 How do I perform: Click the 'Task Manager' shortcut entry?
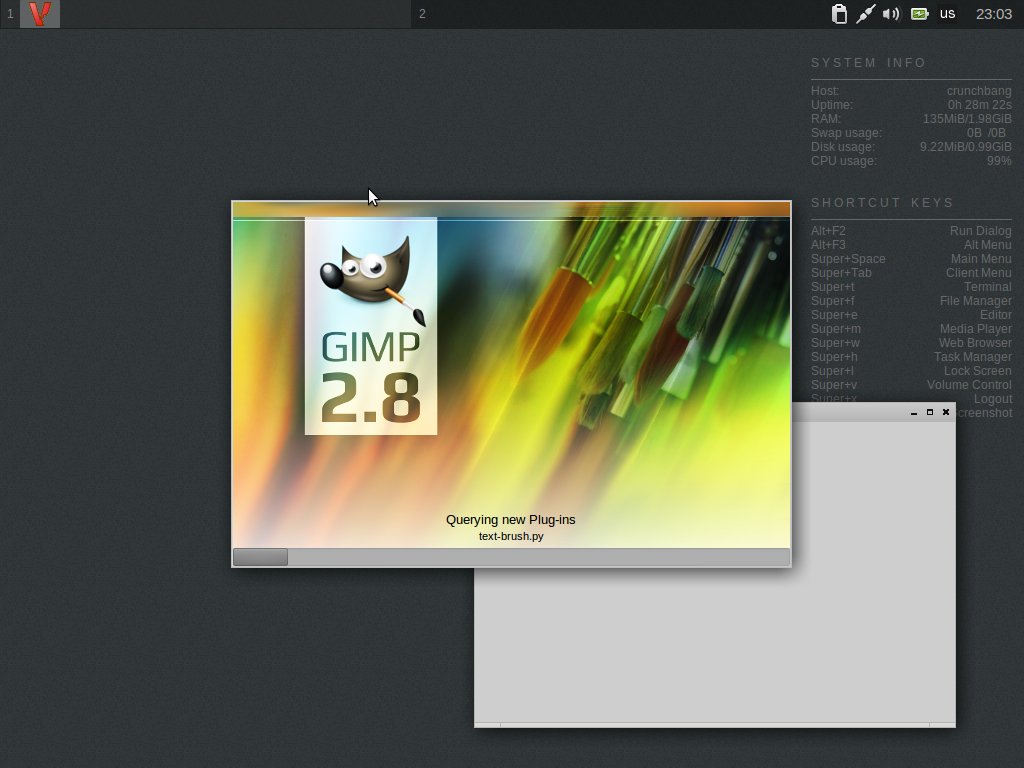pos(972,357)
